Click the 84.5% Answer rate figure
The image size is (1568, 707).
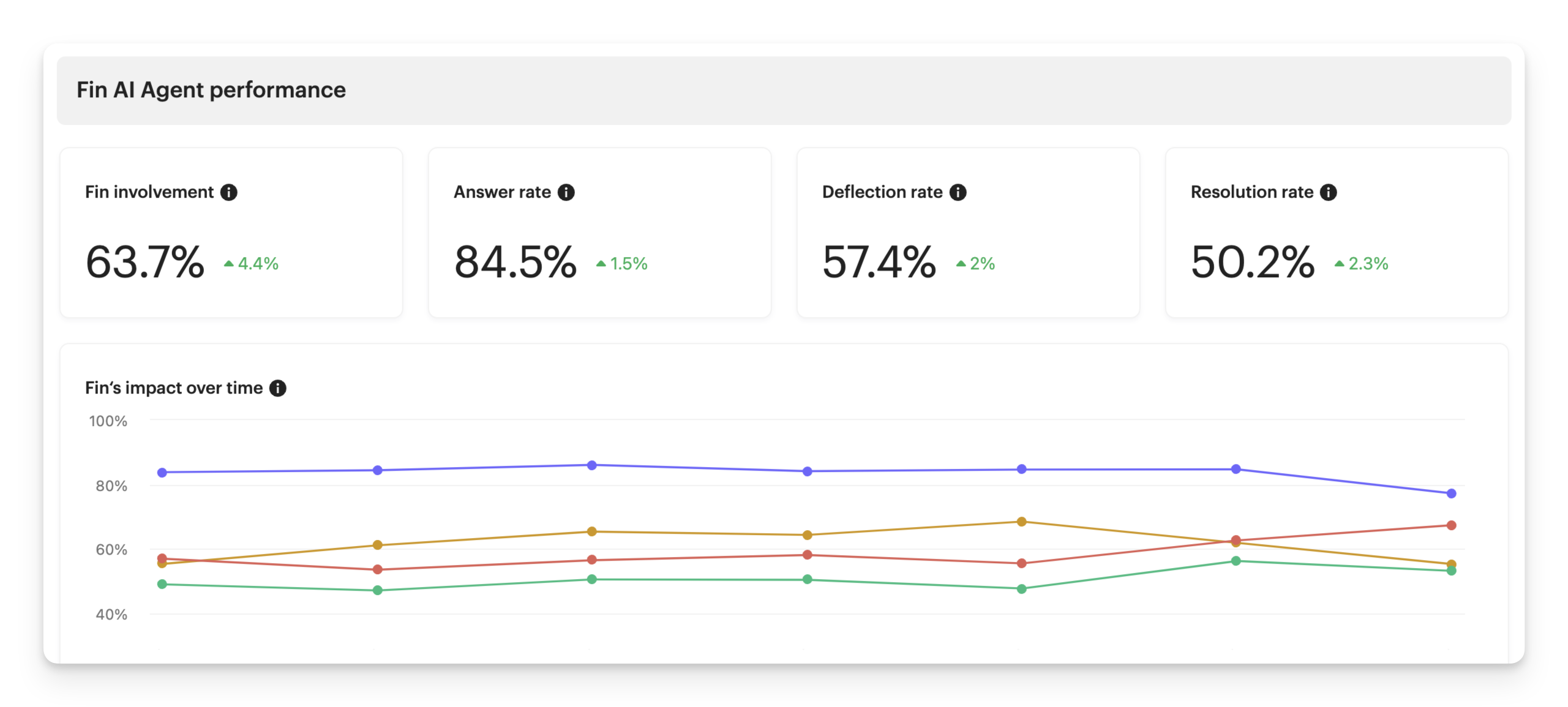click(x=516, y=262)
